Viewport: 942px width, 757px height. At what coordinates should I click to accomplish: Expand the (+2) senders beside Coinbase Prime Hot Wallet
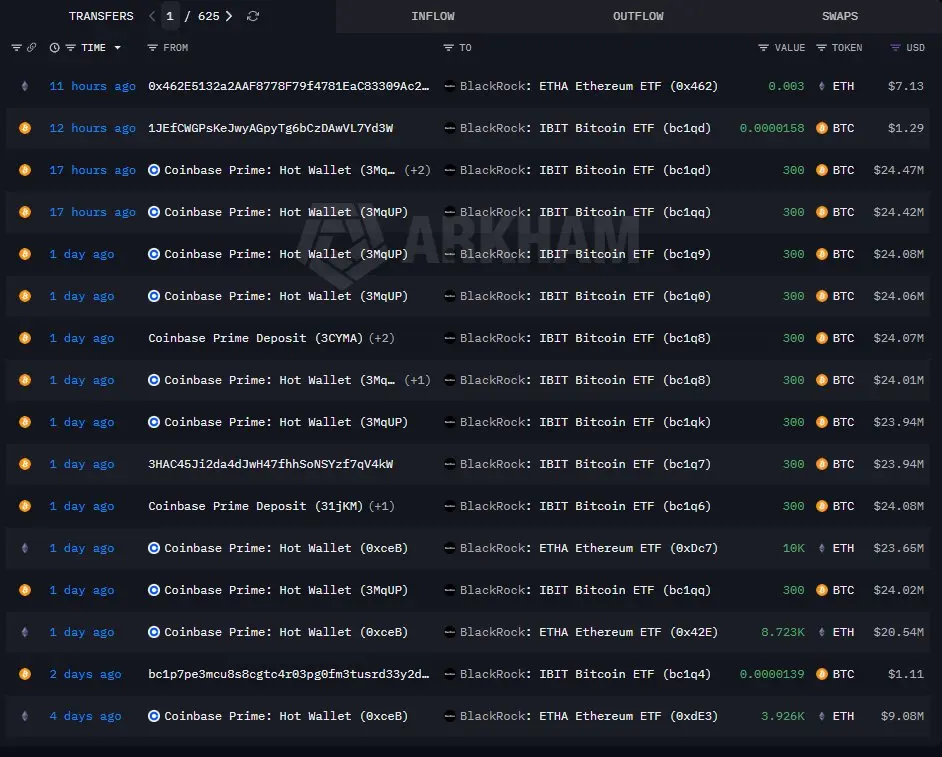(418, 170)
